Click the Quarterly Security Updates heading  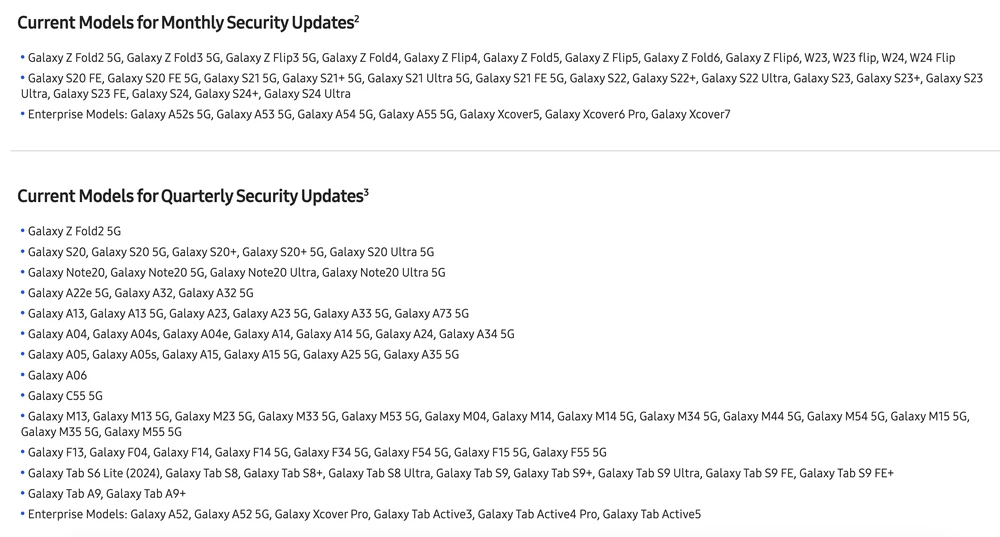tap(190, 196)
